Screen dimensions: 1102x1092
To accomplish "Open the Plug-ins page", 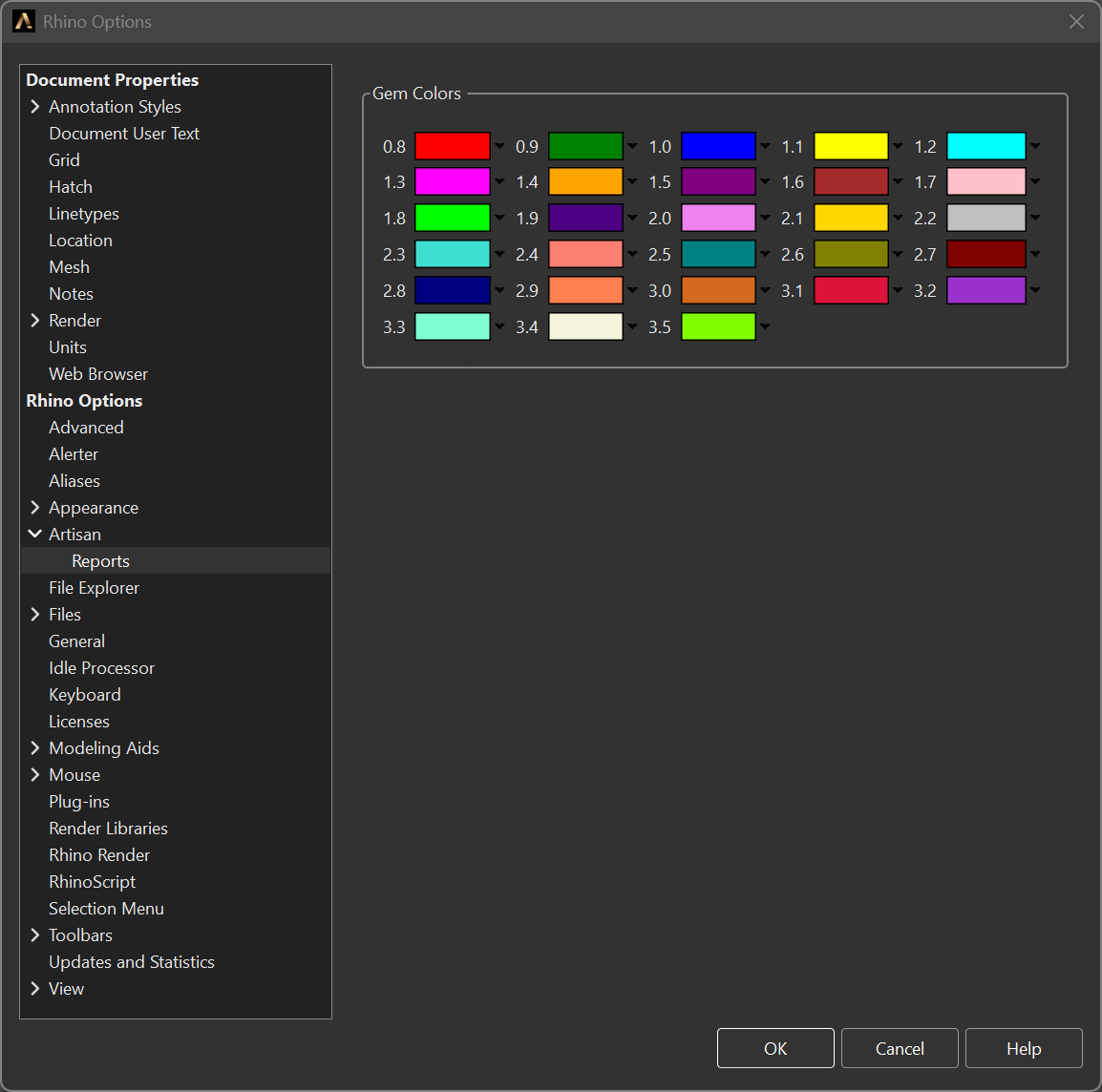I will pos(78,801).
